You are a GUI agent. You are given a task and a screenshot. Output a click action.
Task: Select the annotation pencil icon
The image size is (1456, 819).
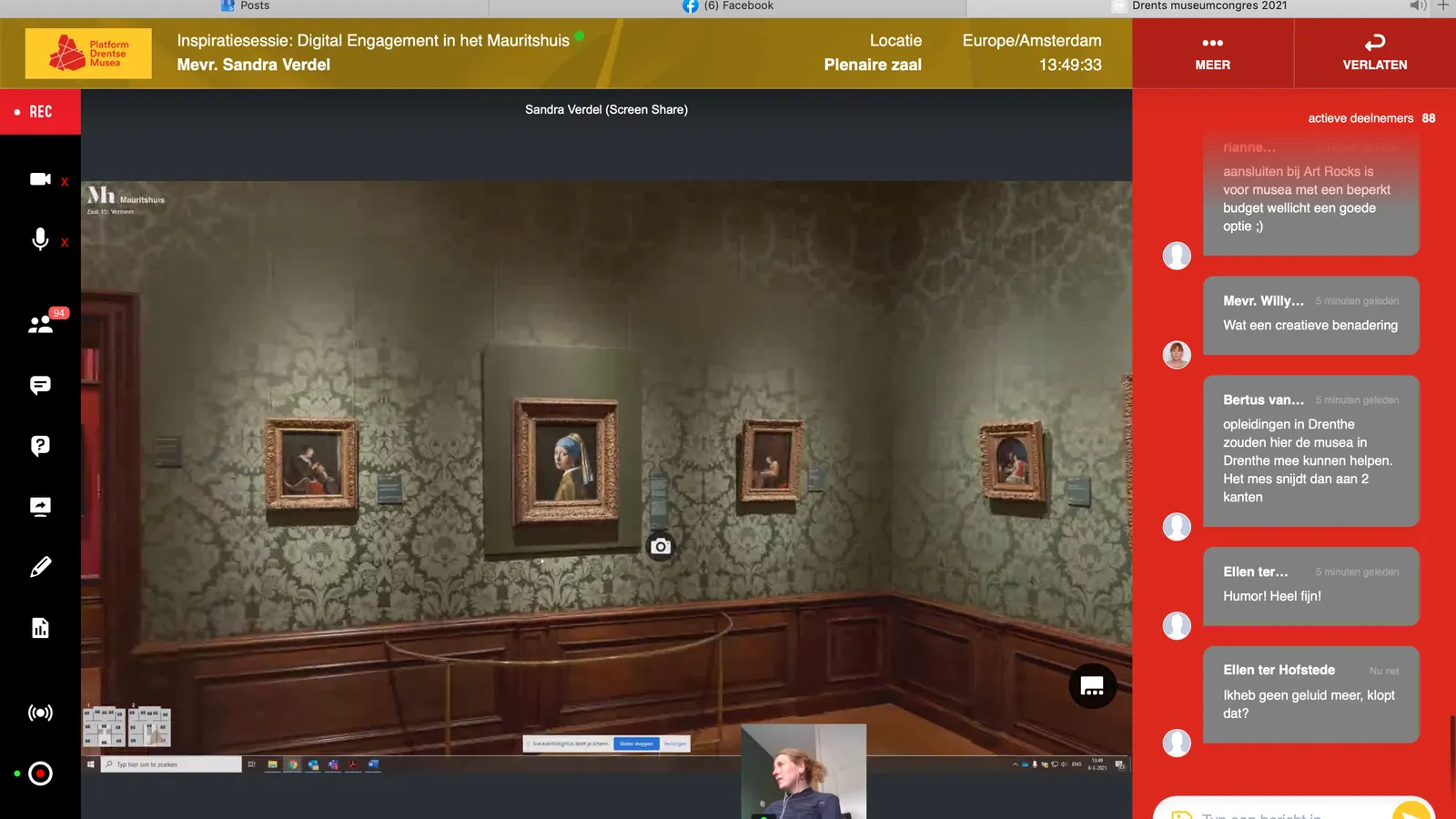point(39,567)
